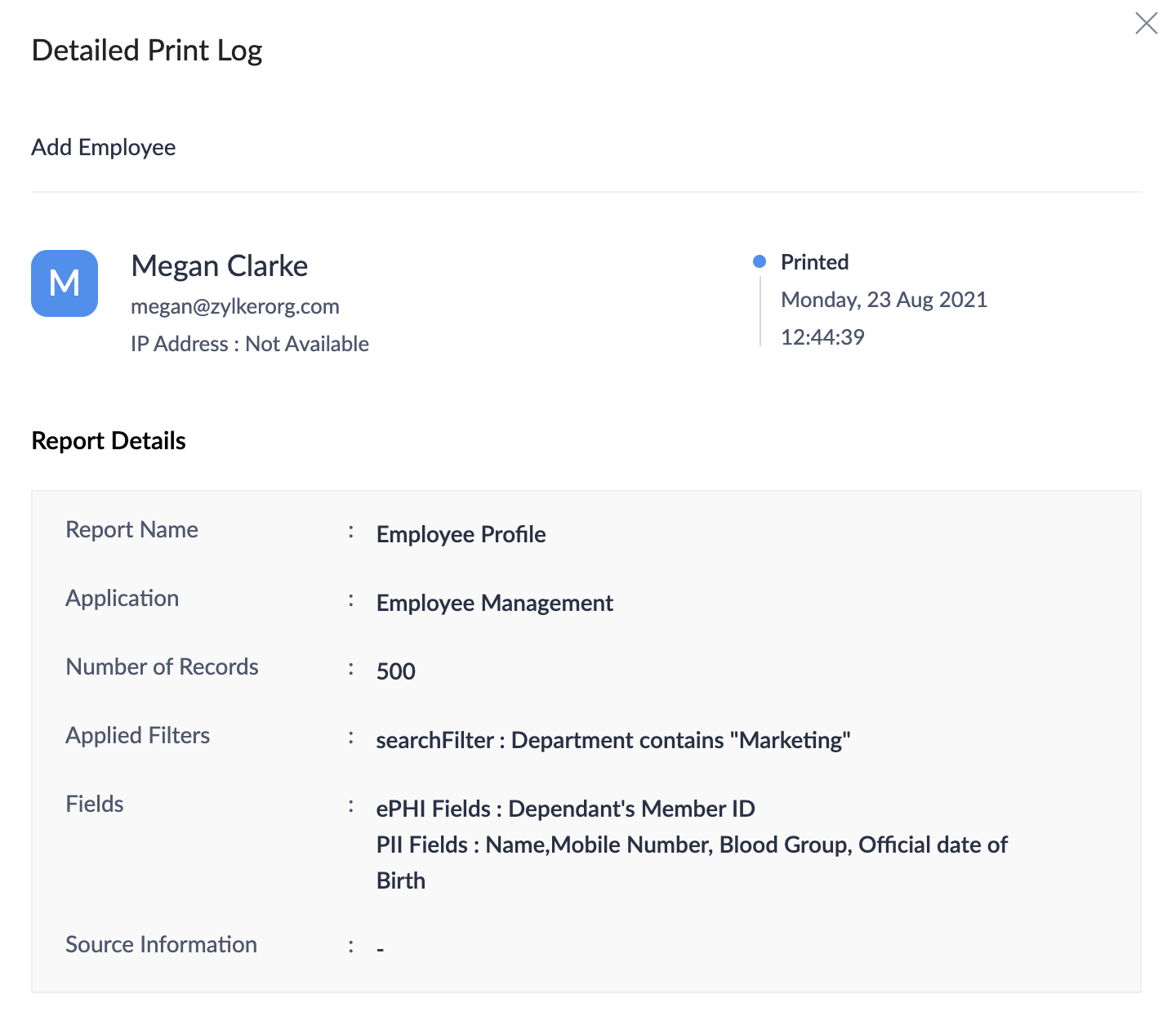Click the Report Details section heading
Viewport: 1176px width, 1034px height.
109,441
